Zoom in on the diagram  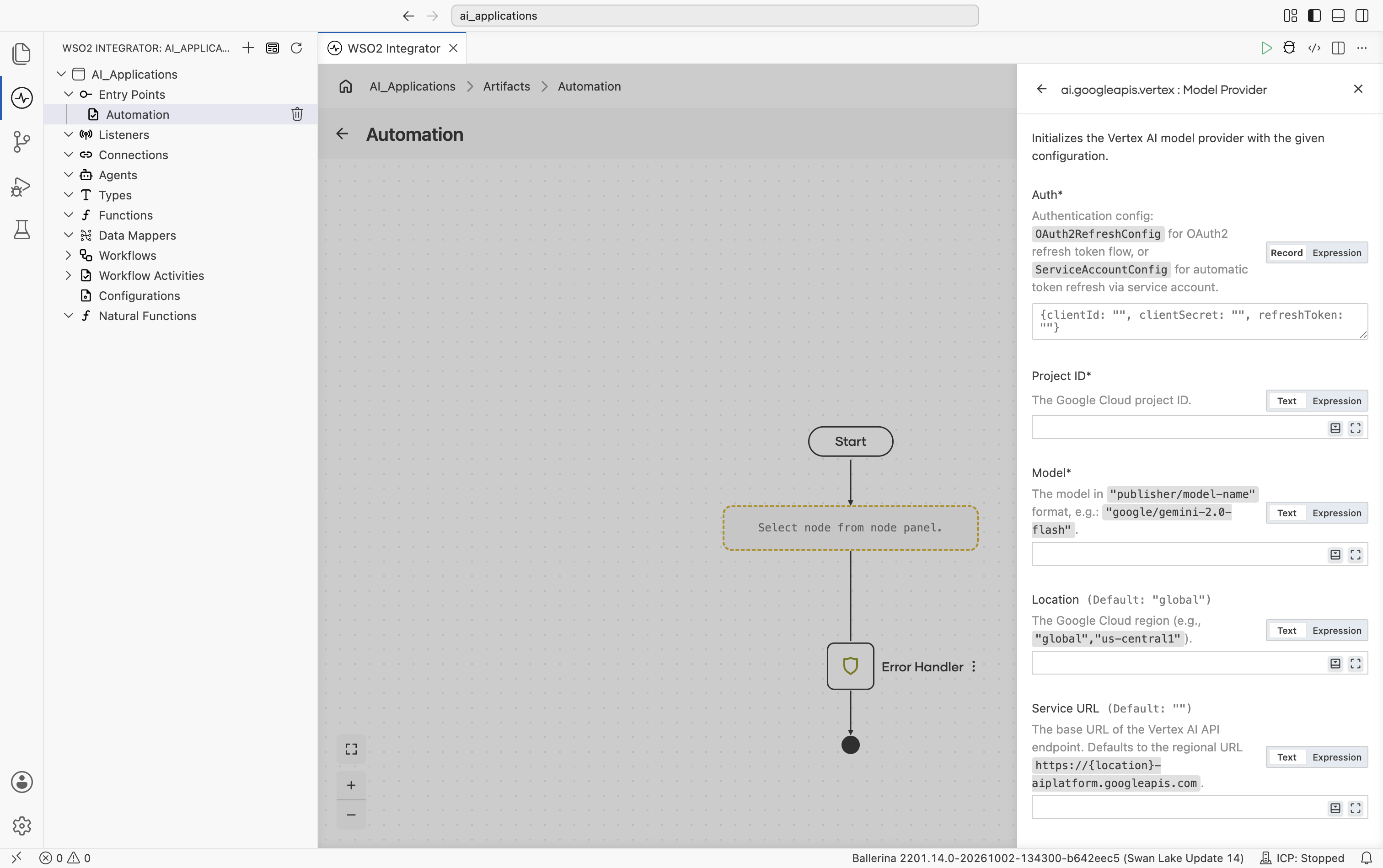351,785
